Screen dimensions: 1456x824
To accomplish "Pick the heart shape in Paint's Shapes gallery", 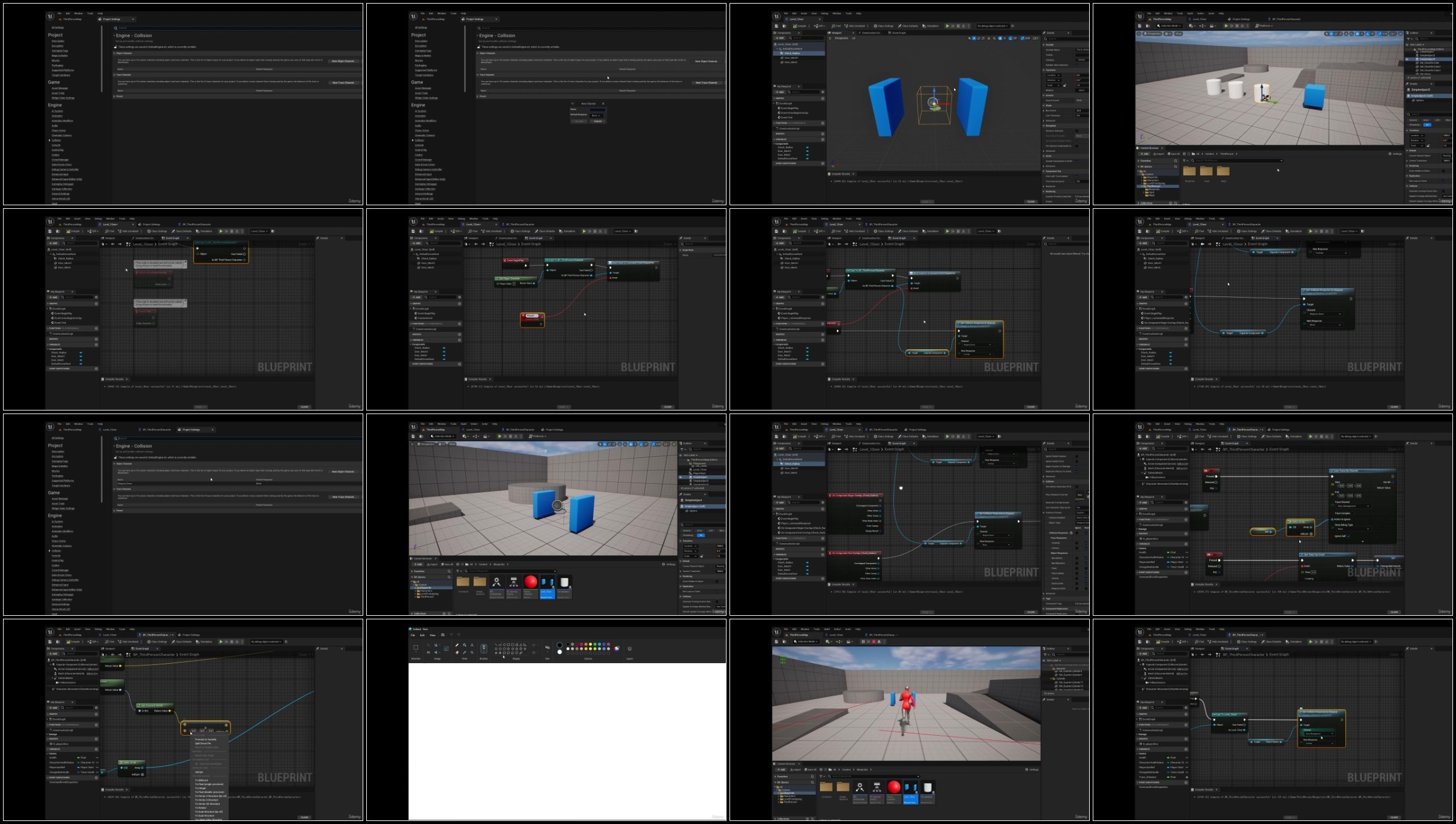I will (517, 653).
